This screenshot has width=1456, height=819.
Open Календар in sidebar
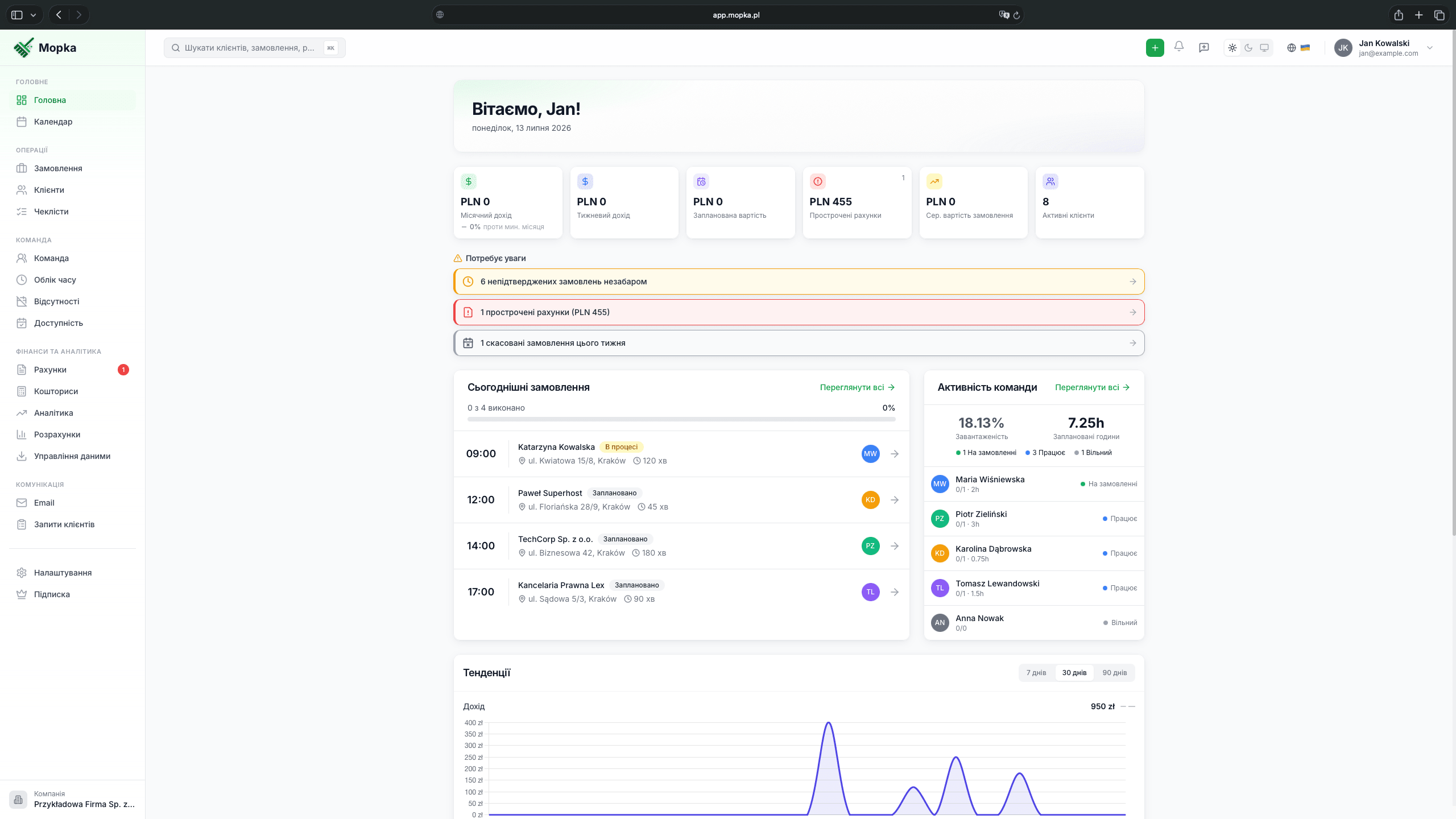click(x=73, y=122)
